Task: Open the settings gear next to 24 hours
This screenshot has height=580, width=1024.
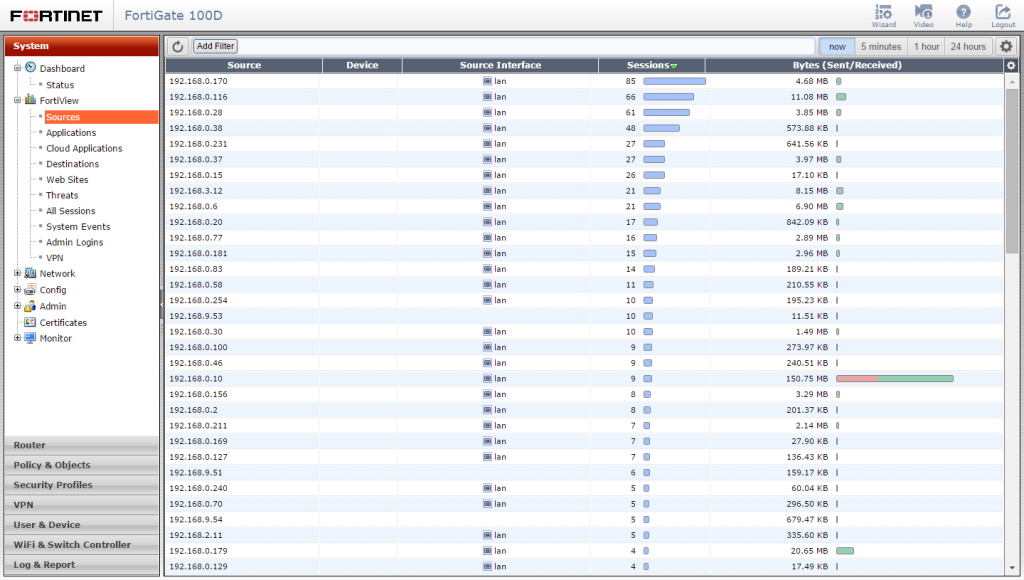Action: pyautogui.click(x=1006, y=46)
